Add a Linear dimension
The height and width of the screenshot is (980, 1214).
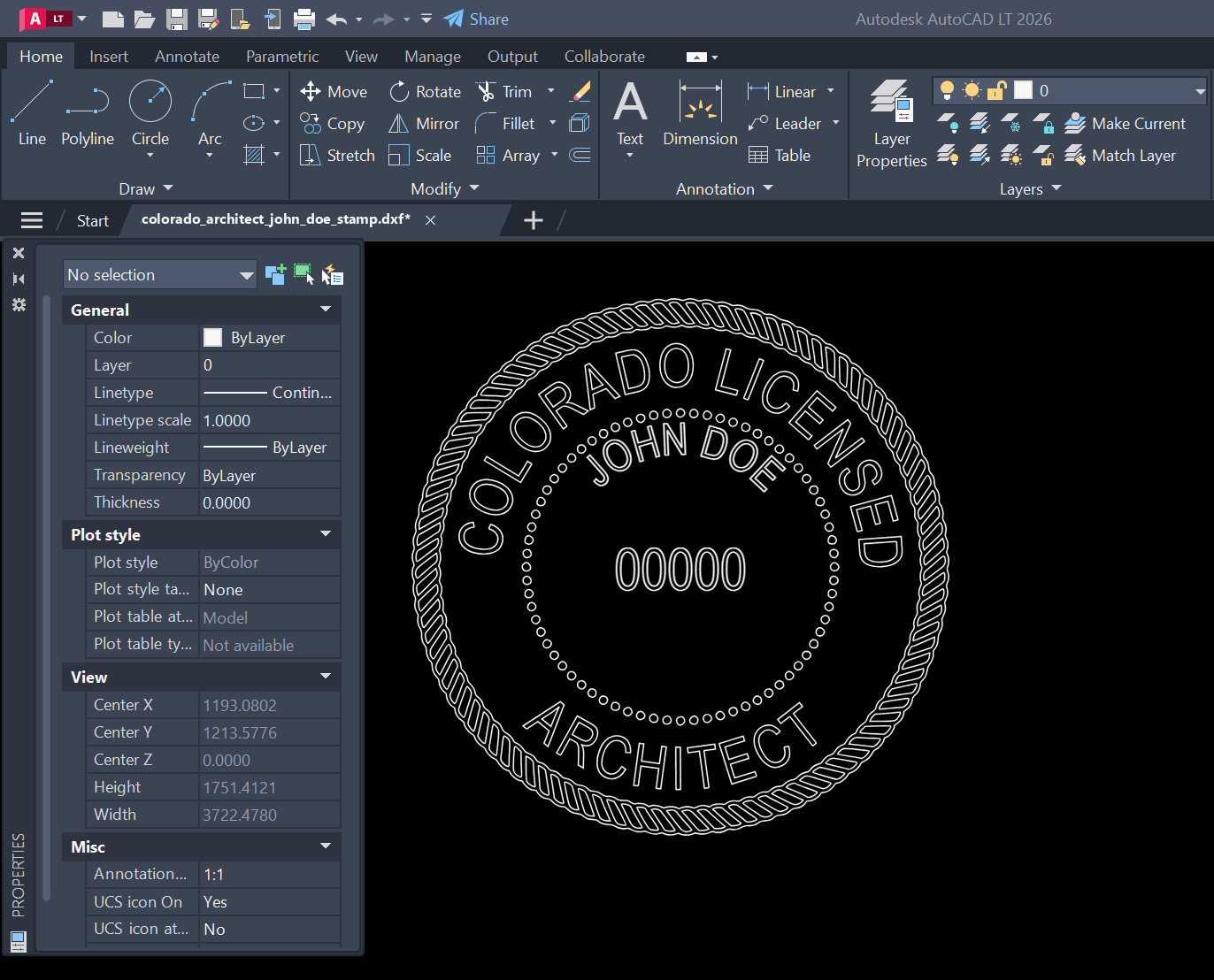(x=782, y=91)
